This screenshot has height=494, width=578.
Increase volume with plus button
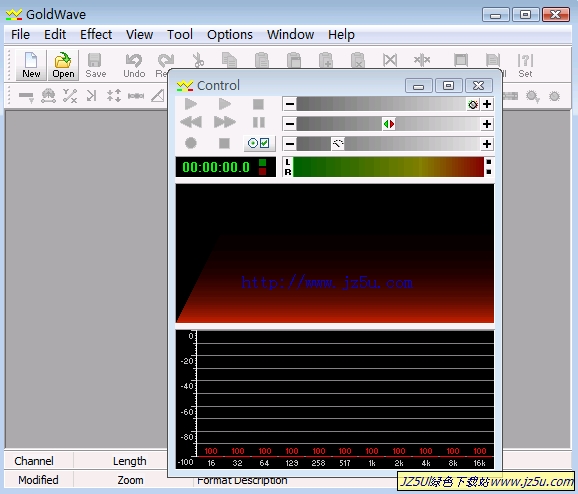487,104
